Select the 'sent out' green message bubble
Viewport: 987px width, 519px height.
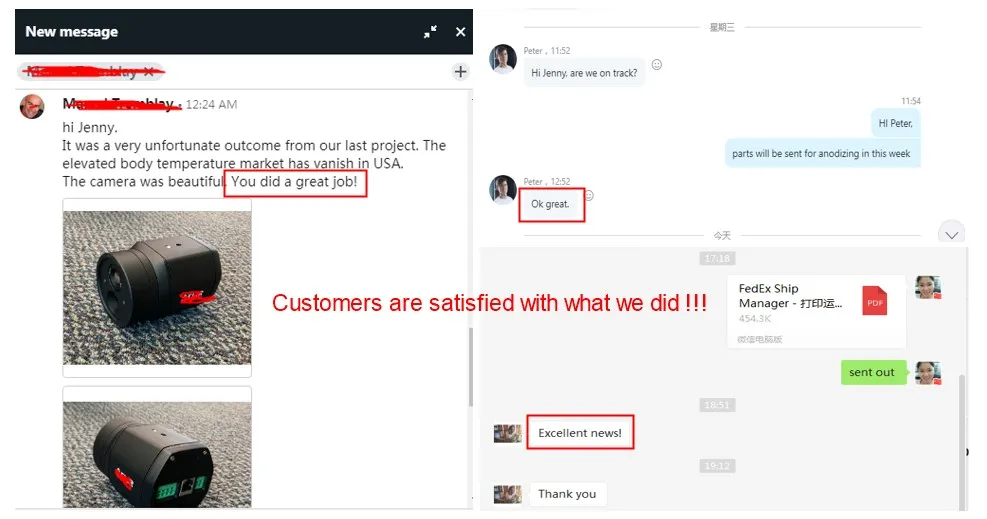873,372
